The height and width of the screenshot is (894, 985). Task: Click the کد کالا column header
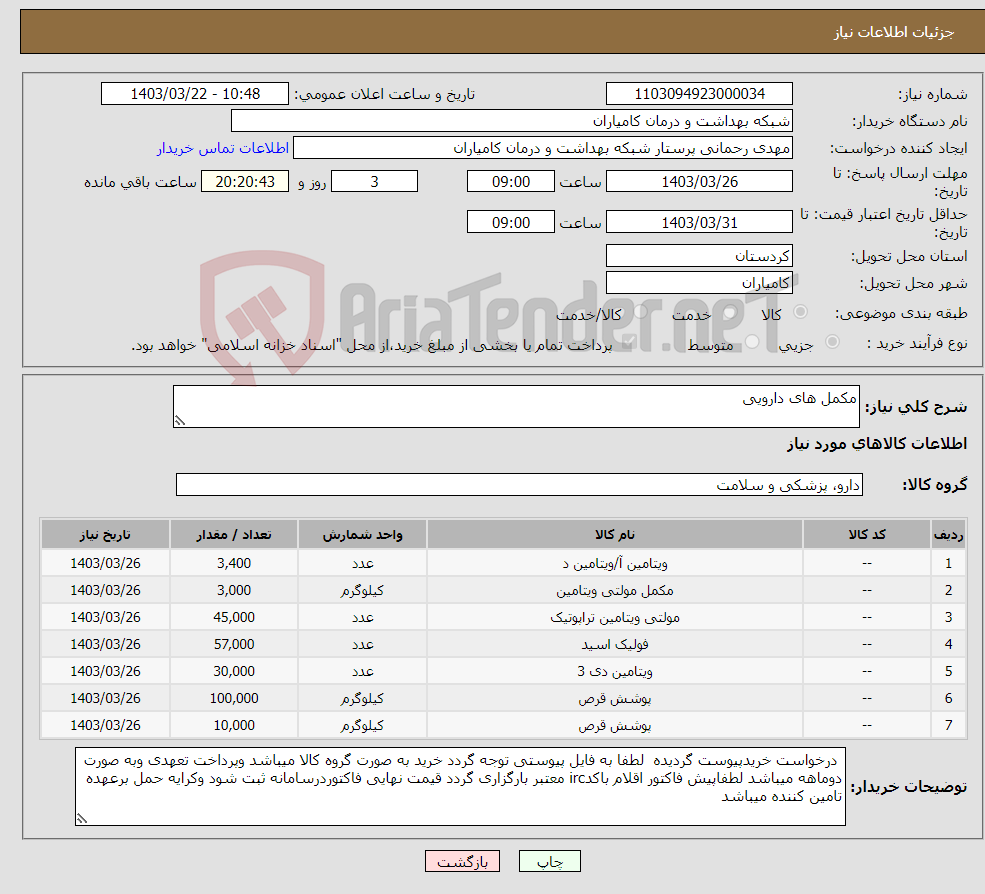pos(867,535)
